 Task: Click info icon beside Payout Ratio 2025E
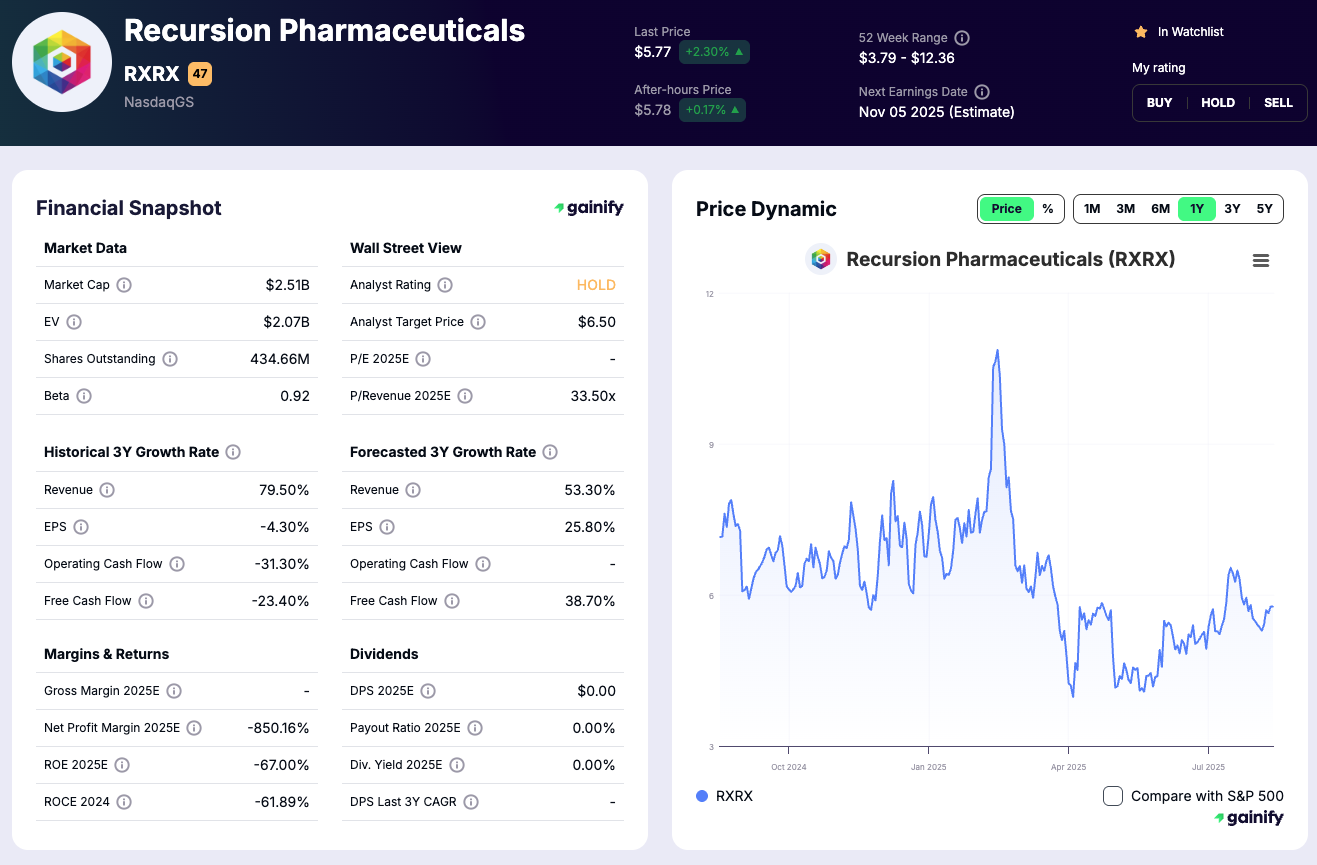(x=475, y=728)
